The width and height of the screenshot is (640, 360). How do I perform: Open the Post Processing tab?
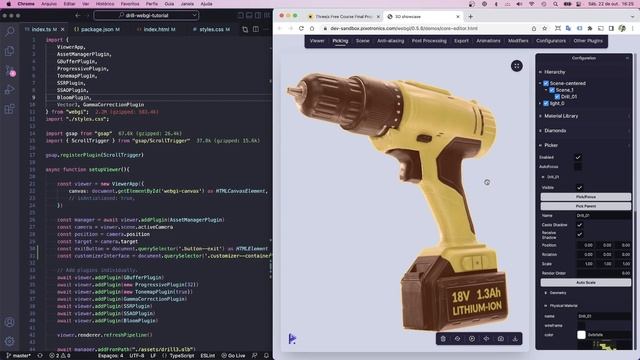pos(429,41)
